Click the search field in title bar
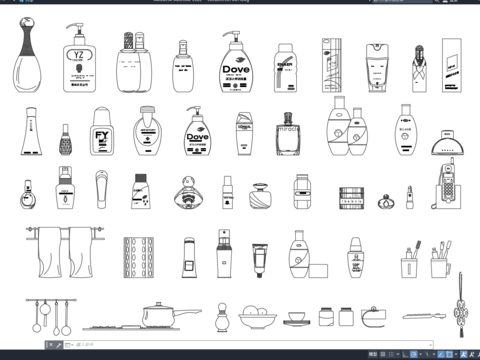 [x=402, y=1]
